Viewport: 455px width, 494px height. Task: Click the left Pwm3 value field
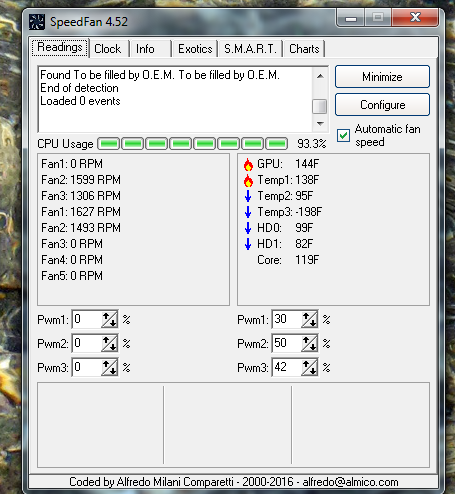87,367
